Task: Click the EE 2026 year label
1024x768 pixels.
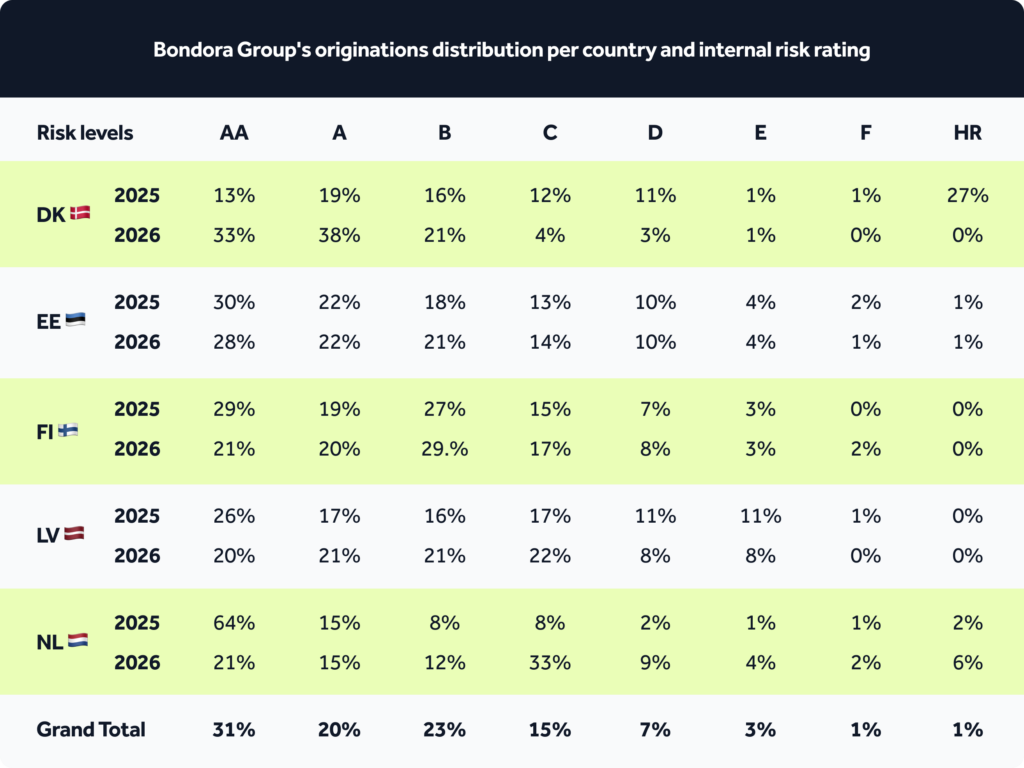Action: (x=137, y=342)
